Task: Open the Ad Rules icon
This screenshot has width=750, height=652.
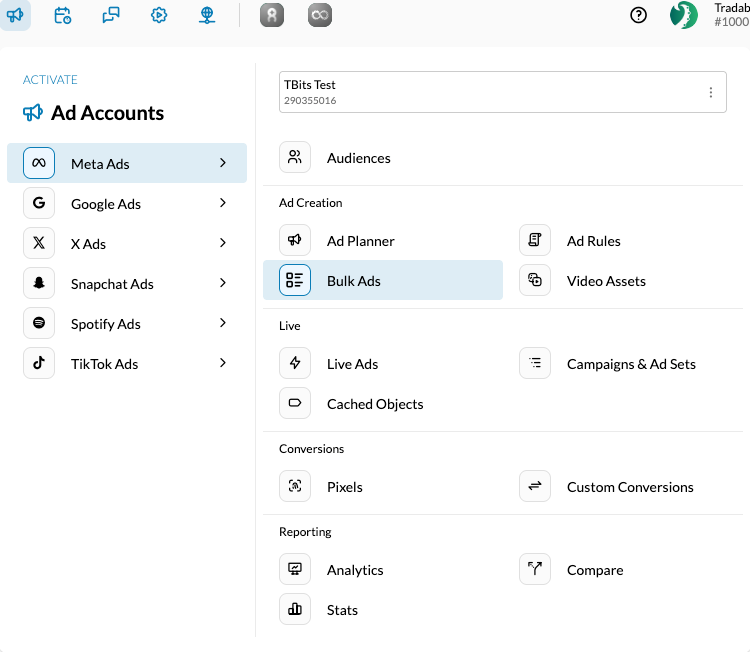Action: (535, 241)
